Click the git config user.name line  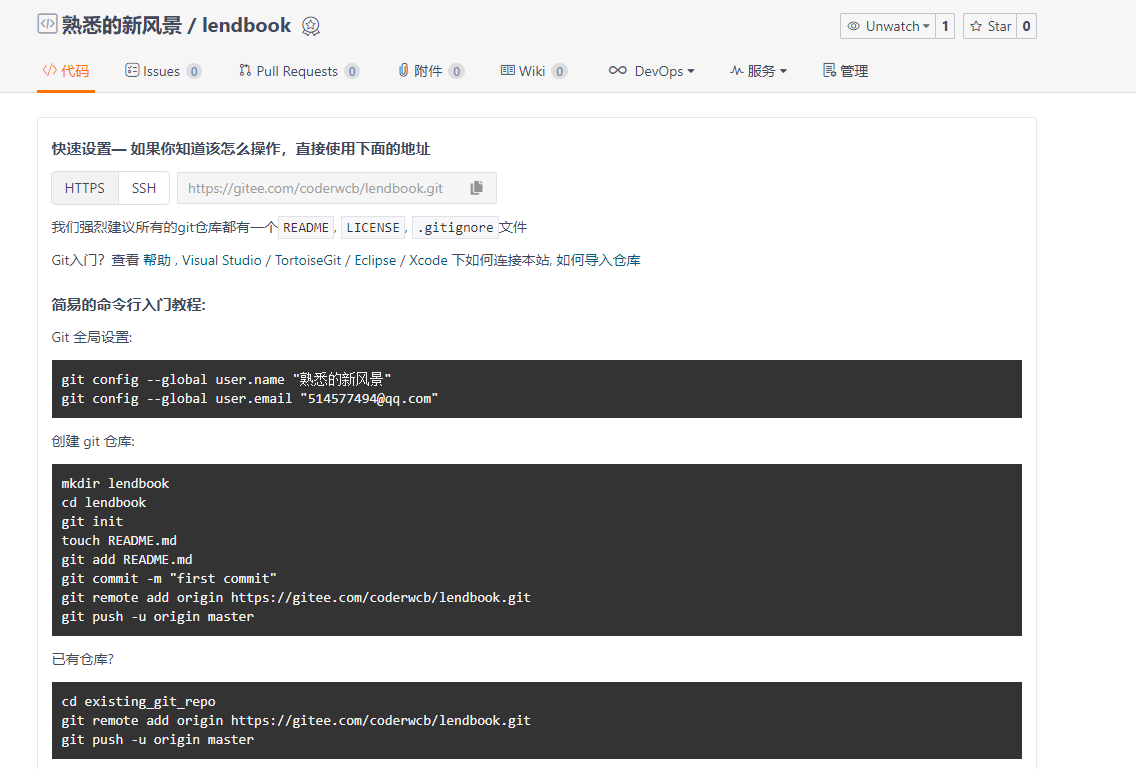tap(226, 379)
